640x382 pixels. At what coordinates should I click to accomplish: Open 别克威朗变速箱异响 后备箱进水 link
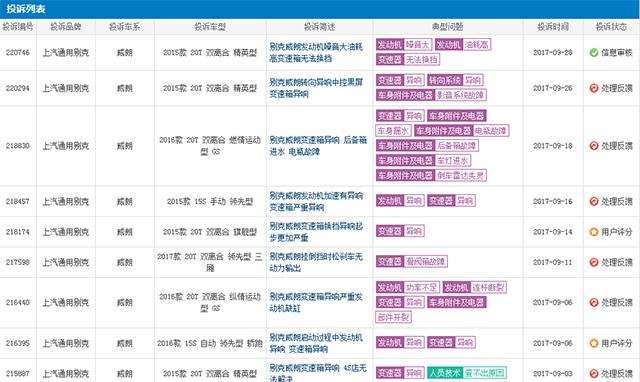tap(318, 146)
